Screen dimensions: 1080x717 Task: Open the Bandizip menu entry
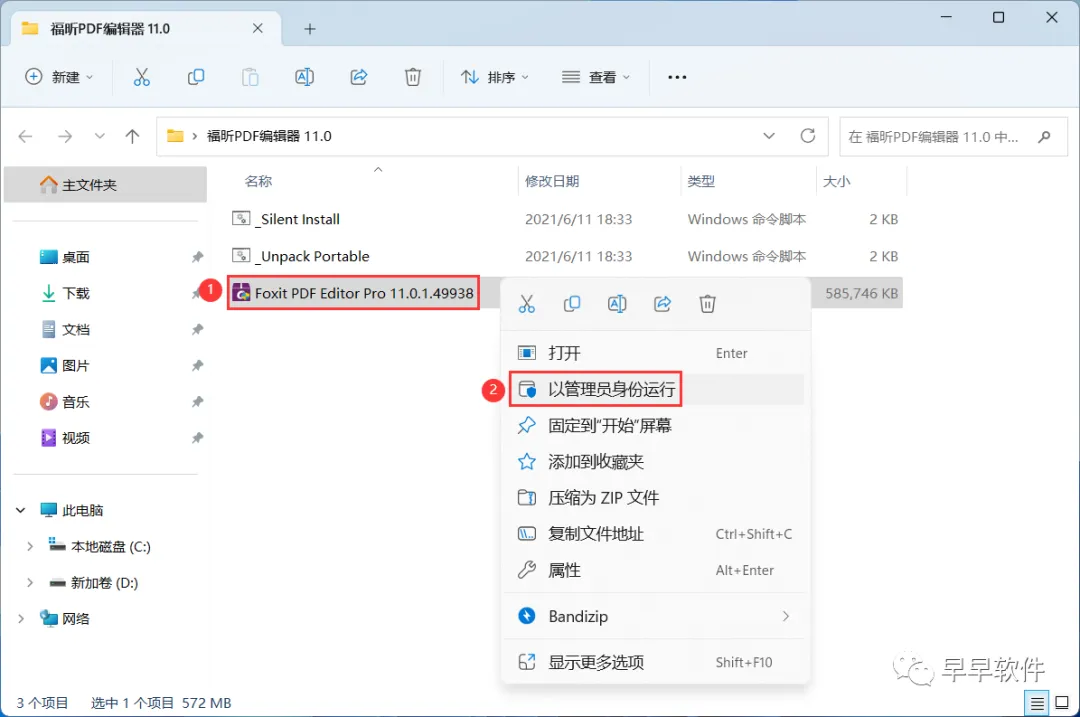pyautogui.click(x=655, y=616)
